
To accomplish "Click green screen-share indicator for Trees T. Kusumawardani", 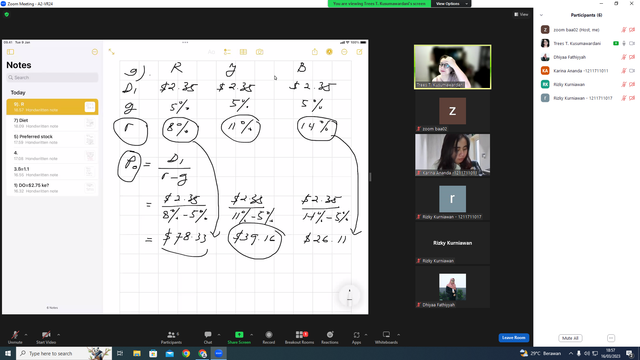I will (x=616, y=43).
